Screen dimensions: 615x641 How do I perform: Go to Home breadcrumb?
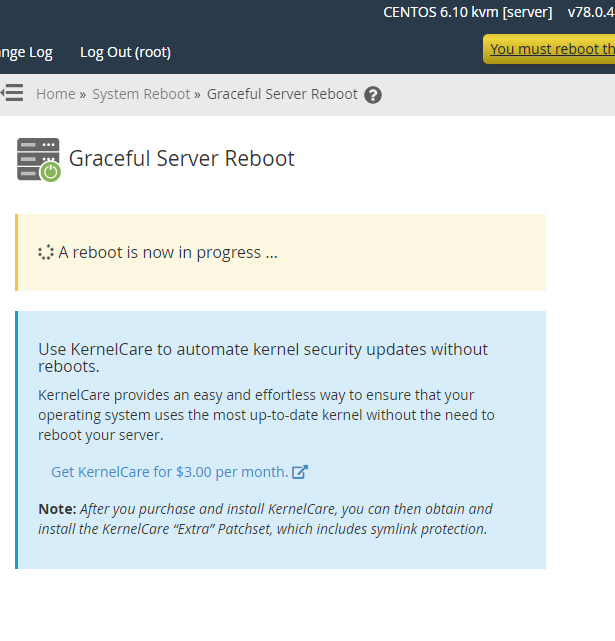point(56,94)
